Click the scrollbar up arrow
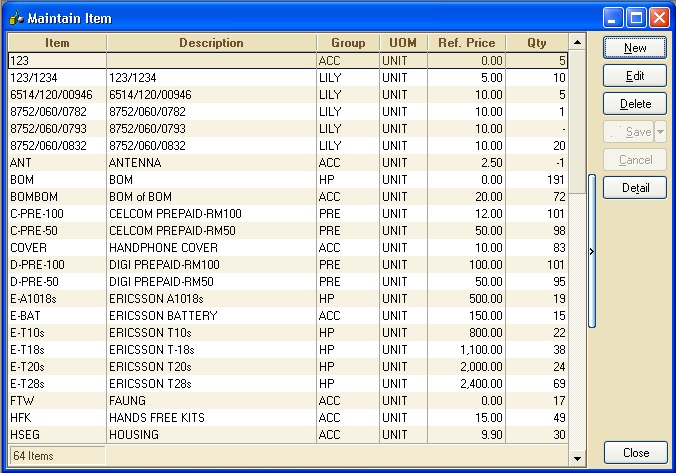676x473 pixels. click(x=577, y=42)
